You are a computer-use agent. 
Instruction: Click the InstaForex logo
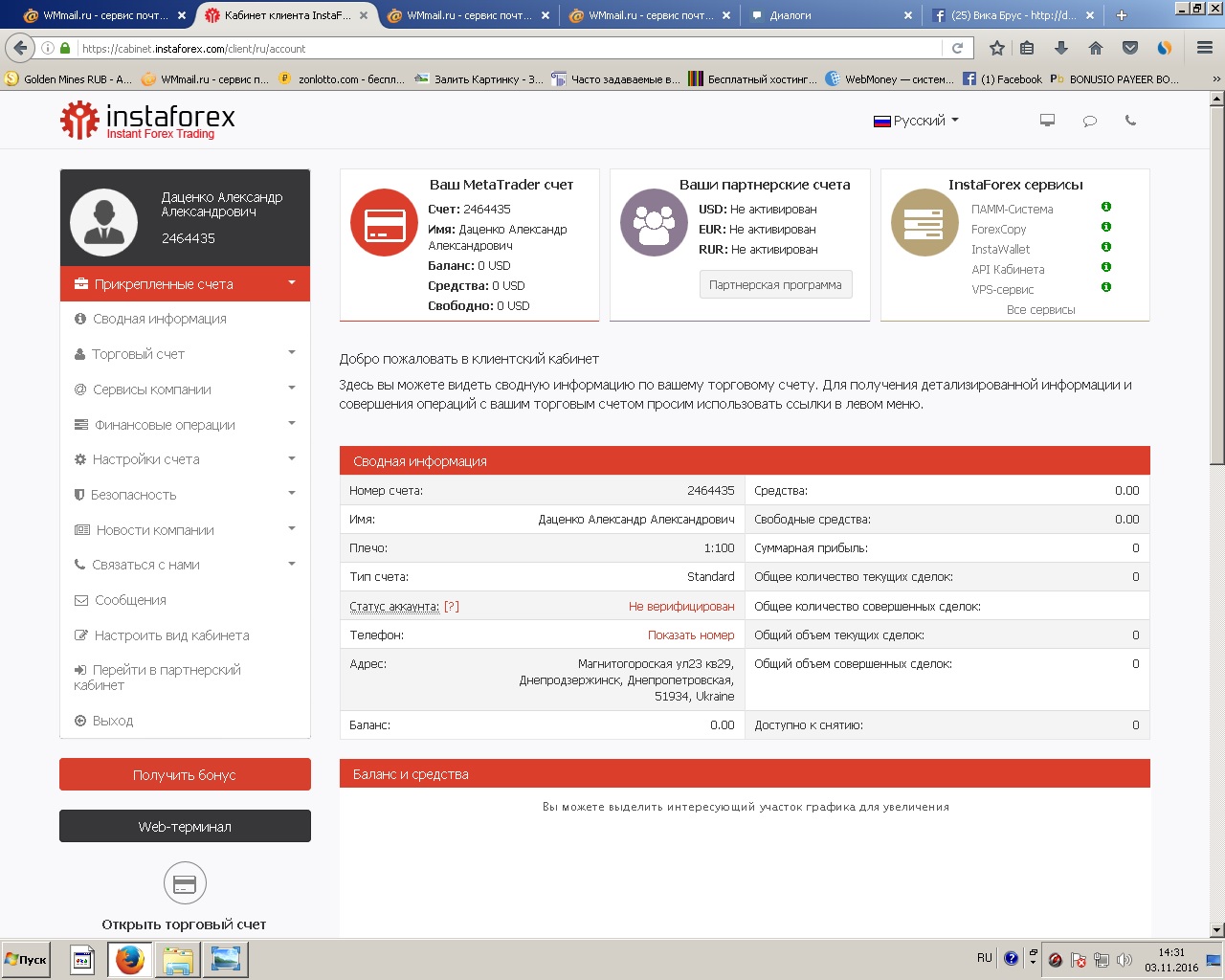pos(147,121)
